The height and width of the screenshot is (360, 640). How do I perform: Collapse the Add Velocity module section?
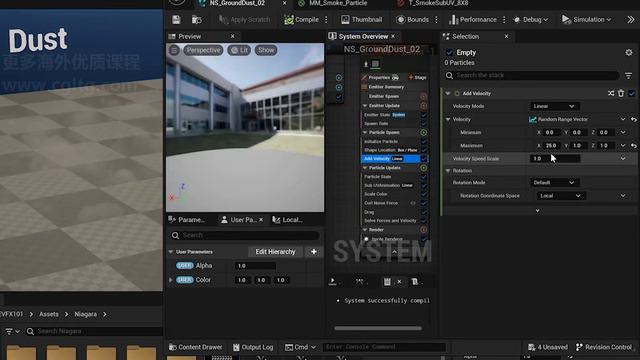click(x=448, y=93)
